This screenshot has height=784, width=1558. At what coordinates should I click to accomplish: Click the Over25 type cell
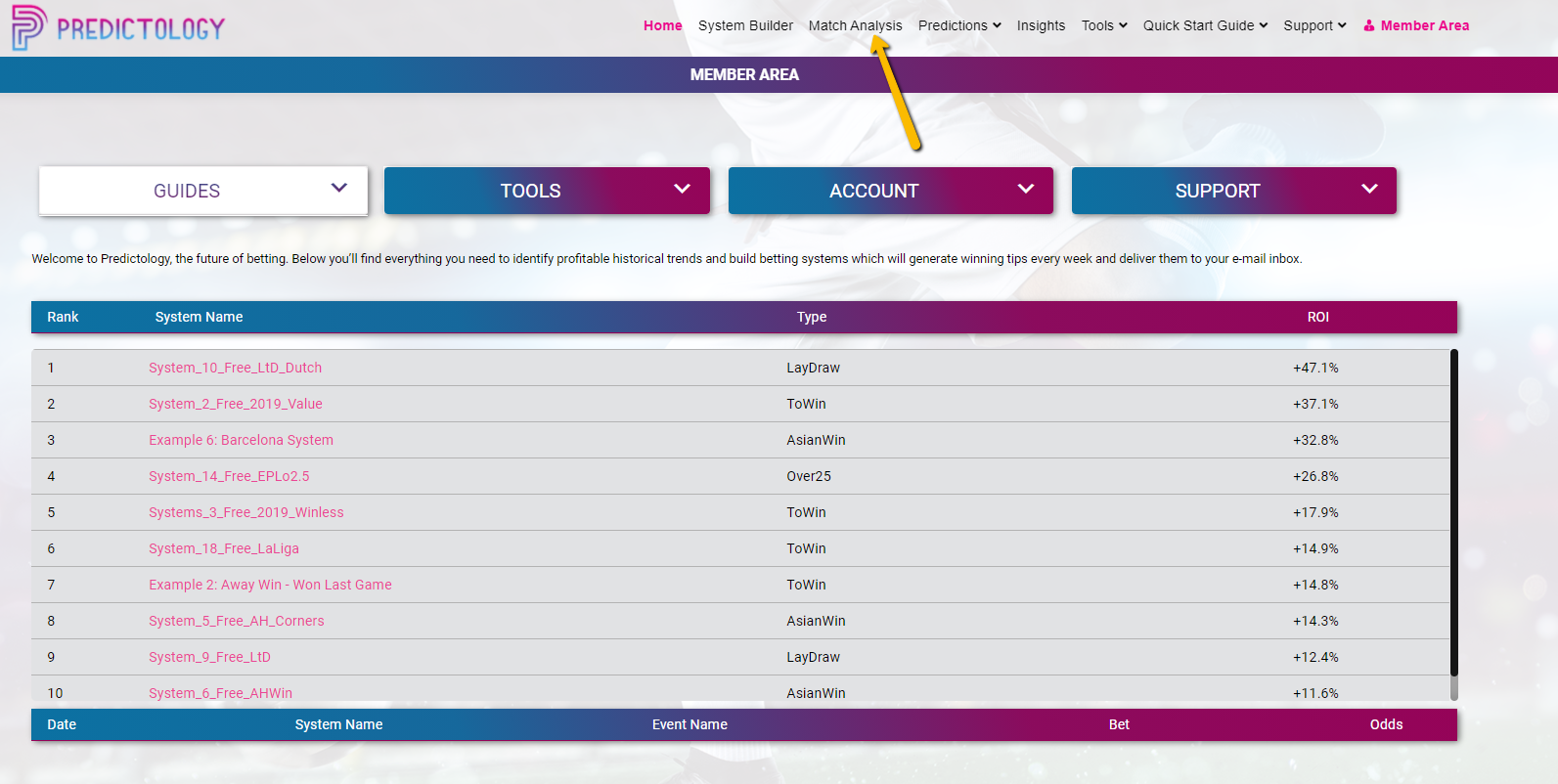click(x=809, y=476)
